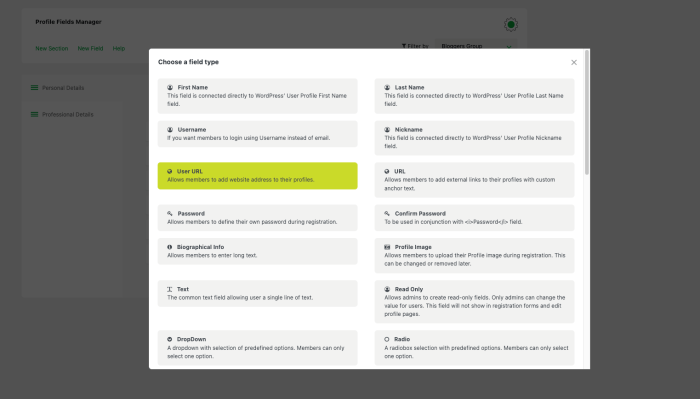Select the URL field with custom anchor text
The width and height of the screenshot is (700, 399).
coord(474,179)
